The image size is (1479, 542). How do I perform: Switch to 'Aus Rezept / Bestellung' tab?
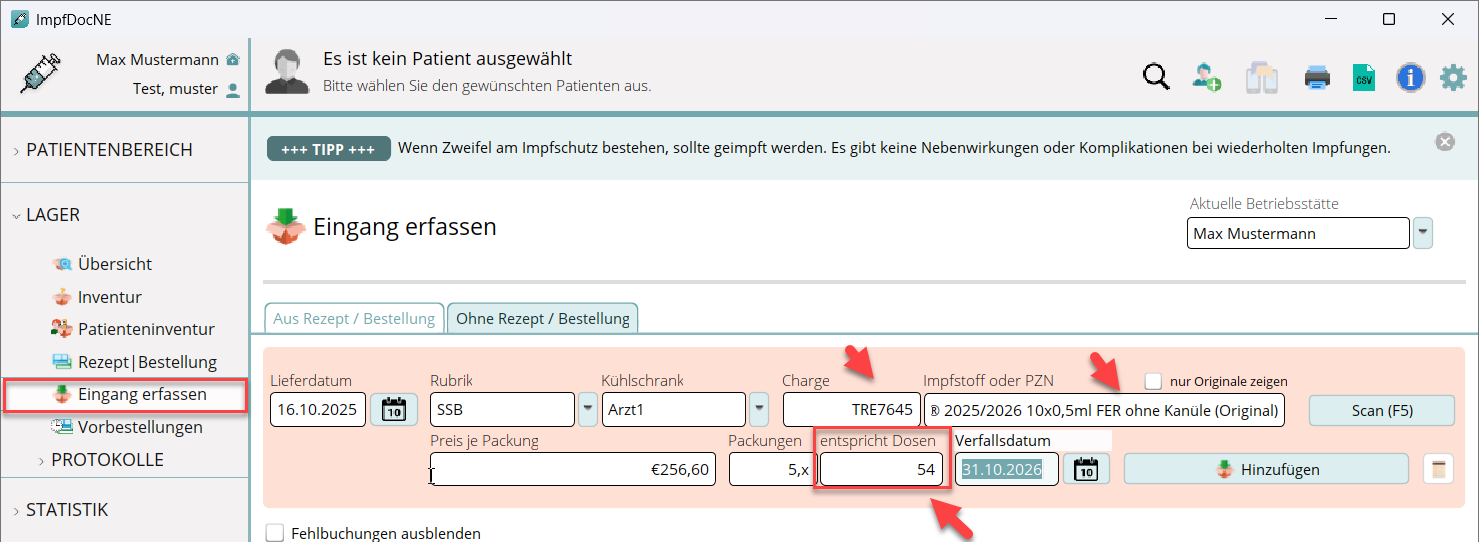tap(354, 319)
